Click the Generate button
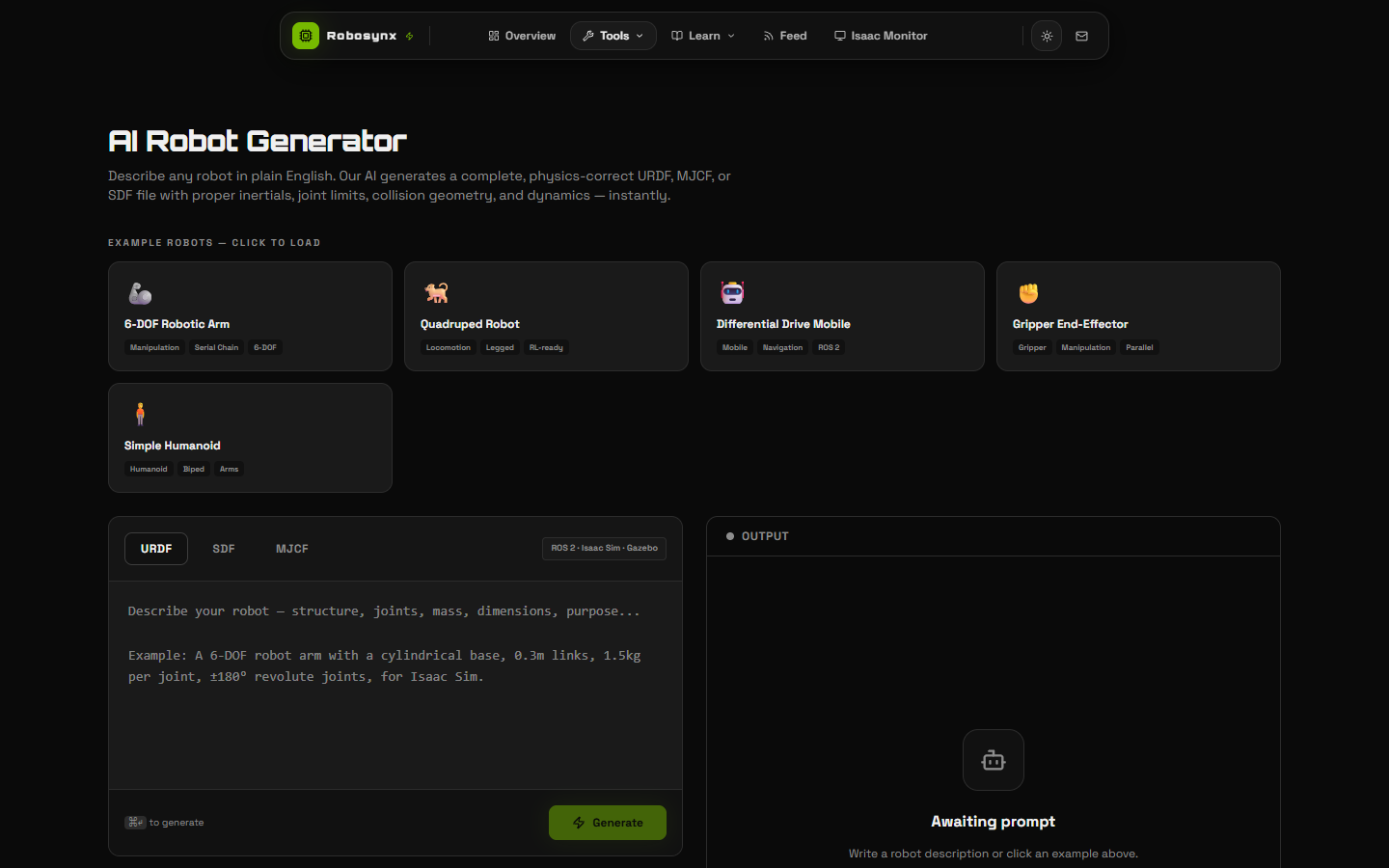This screenshot has width=1389, height=868. [608, 823]
